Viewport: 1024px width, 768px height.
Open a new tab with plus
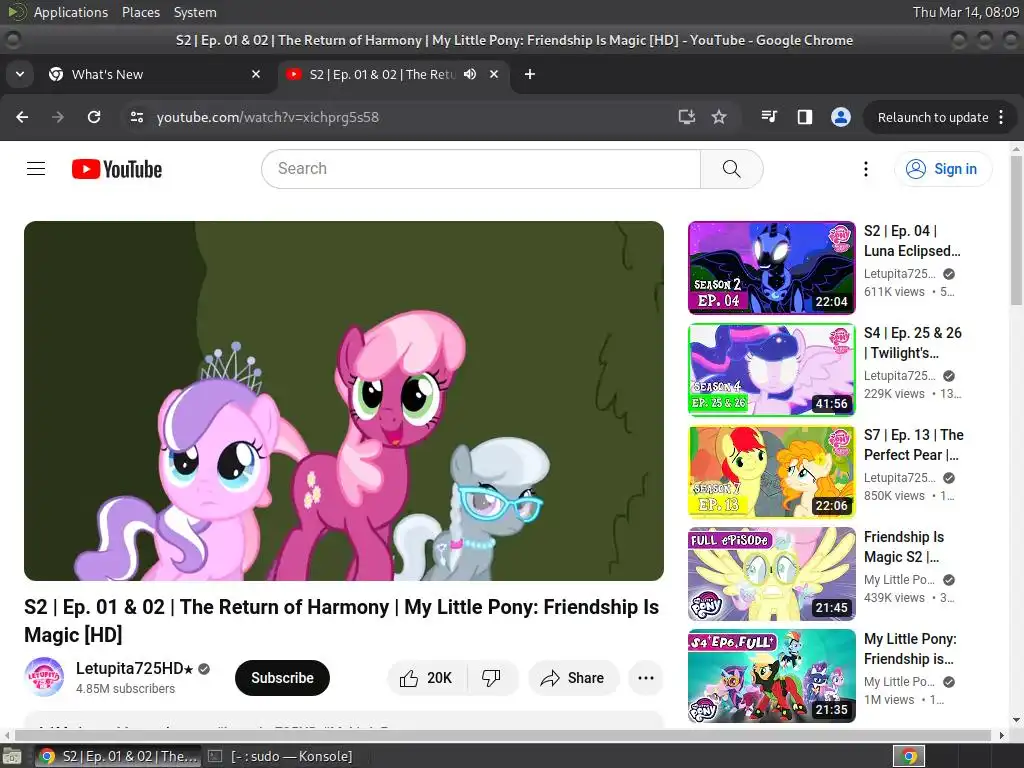click(x=530, y=74)
